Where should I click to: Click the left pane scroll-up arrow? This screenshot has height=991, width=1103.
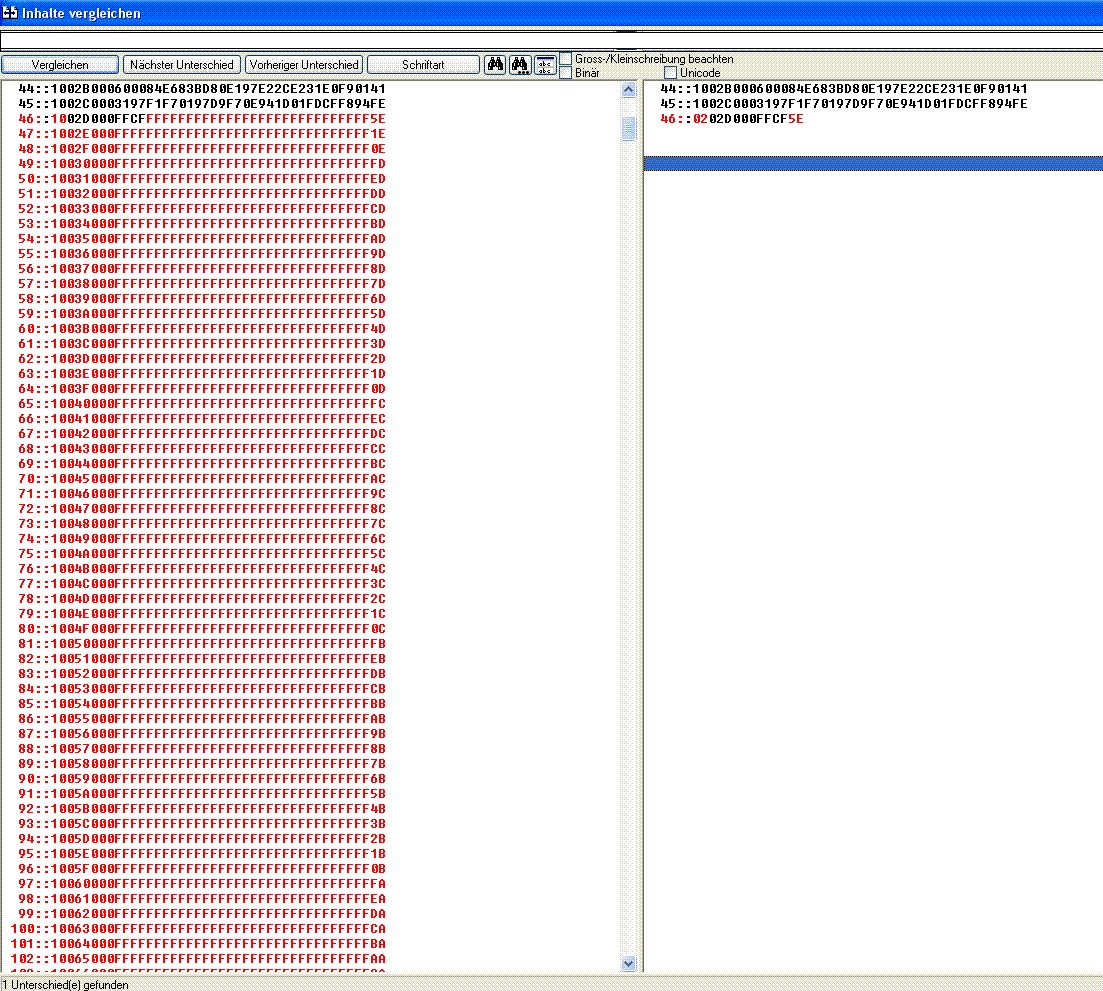tap(629, 90)
